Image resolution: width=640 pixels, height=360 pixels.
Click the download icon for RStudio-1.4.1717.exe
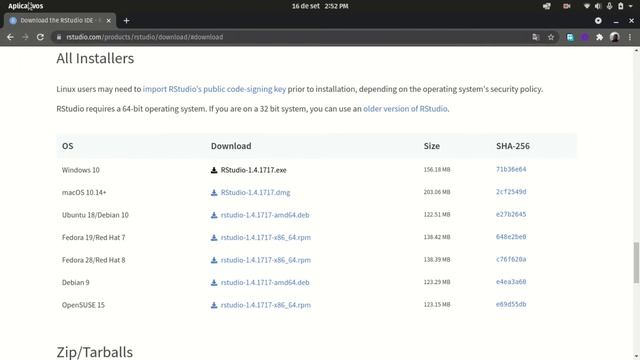click(214, 170)
